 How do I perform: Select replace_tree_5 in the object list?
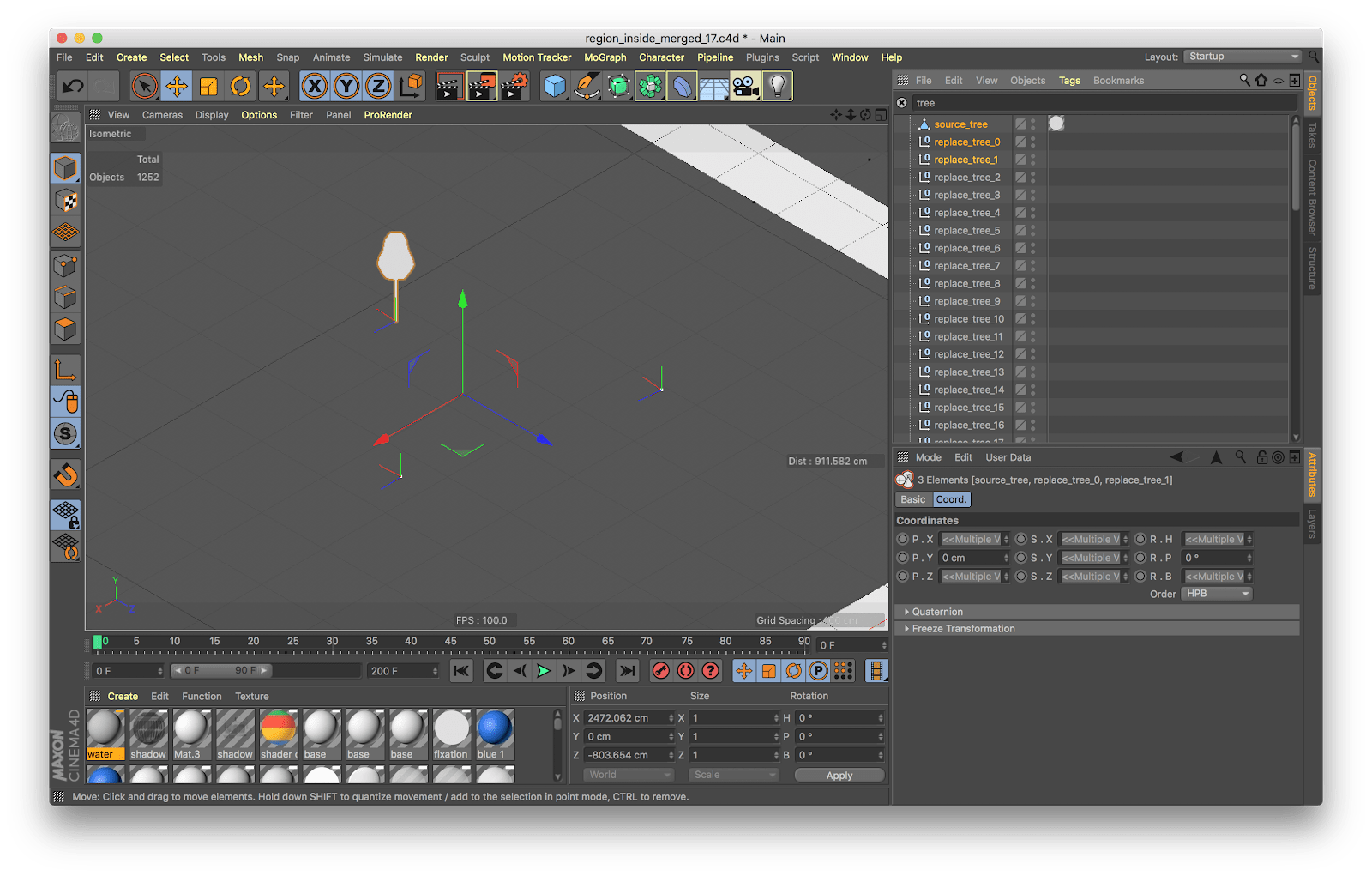(x=966, y=231)
